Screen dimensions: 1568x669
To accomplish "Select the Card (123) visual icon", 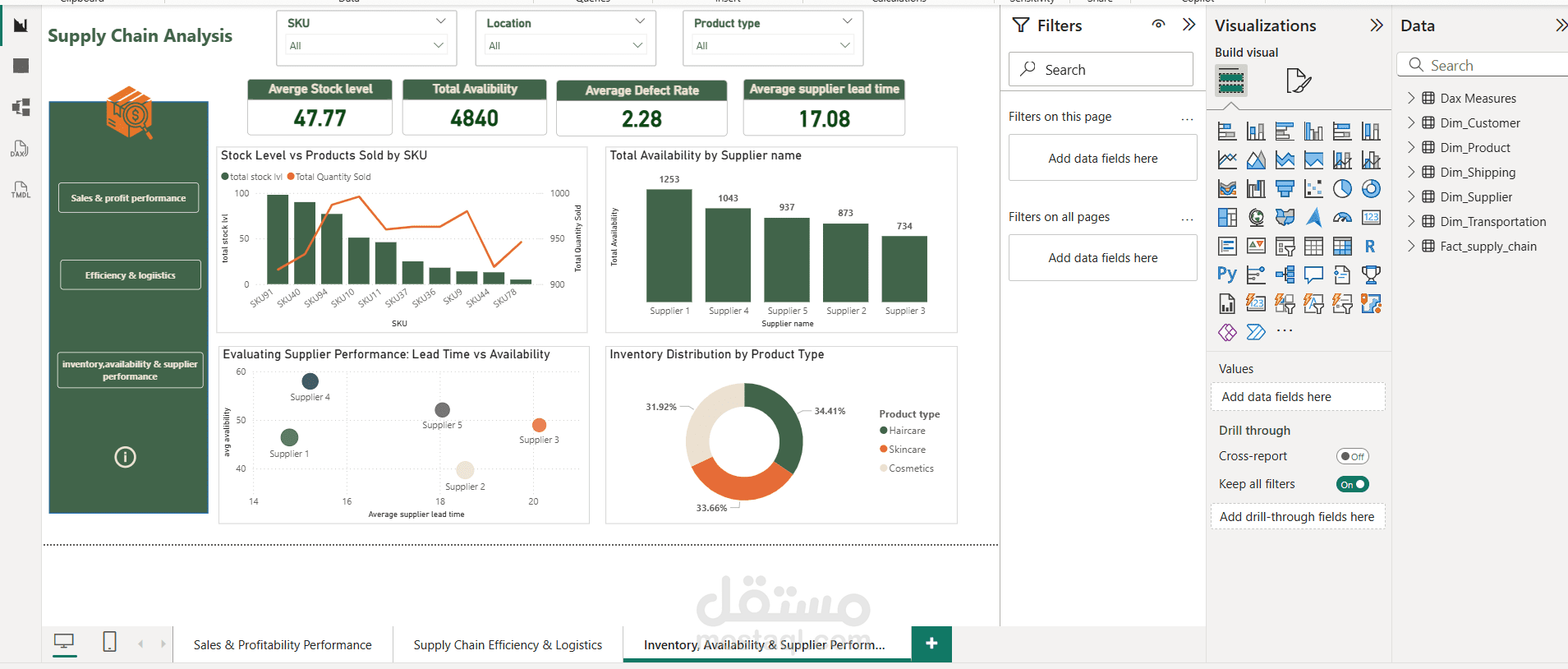I will (x=1371, y=218).
